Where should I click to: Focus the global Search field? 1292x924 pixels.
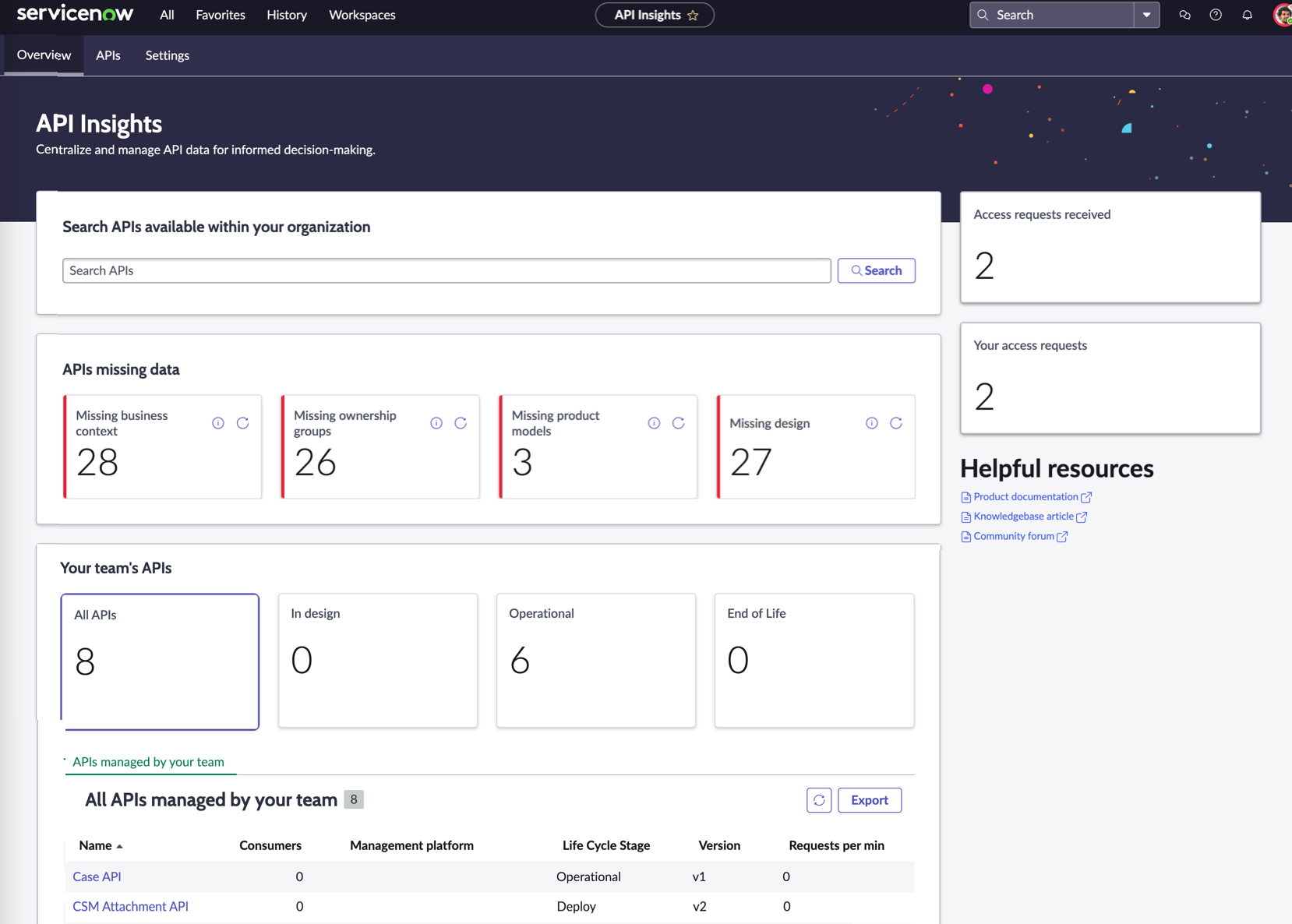point(1052,15)
